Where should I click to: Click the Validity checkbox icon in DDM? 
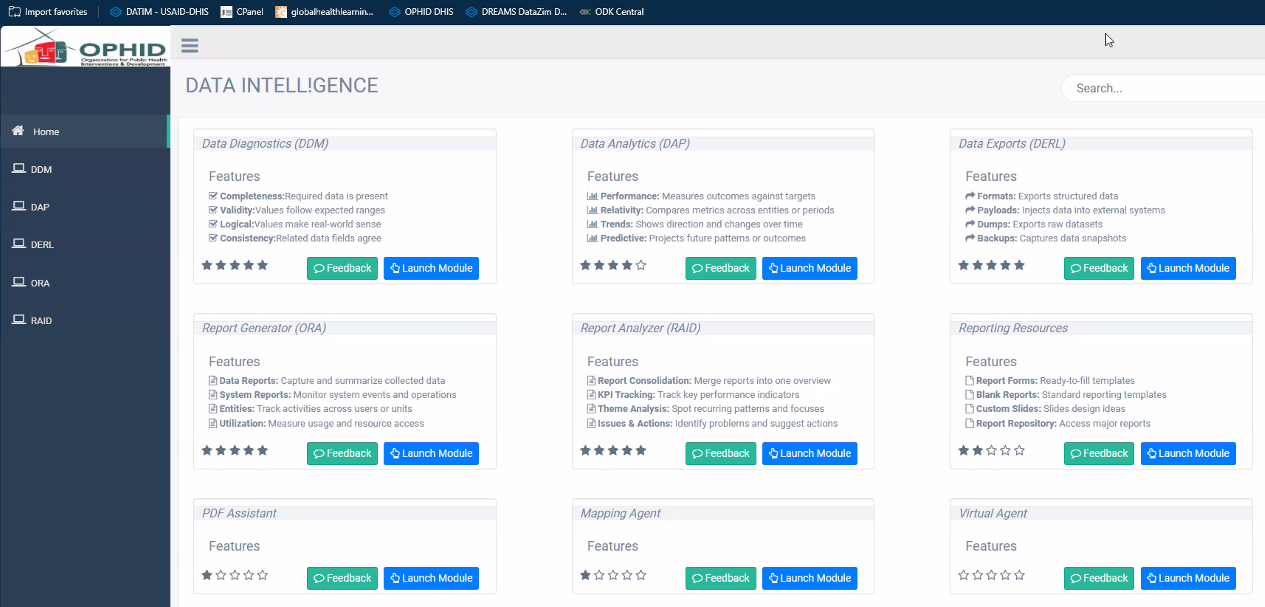pos(213,210)
